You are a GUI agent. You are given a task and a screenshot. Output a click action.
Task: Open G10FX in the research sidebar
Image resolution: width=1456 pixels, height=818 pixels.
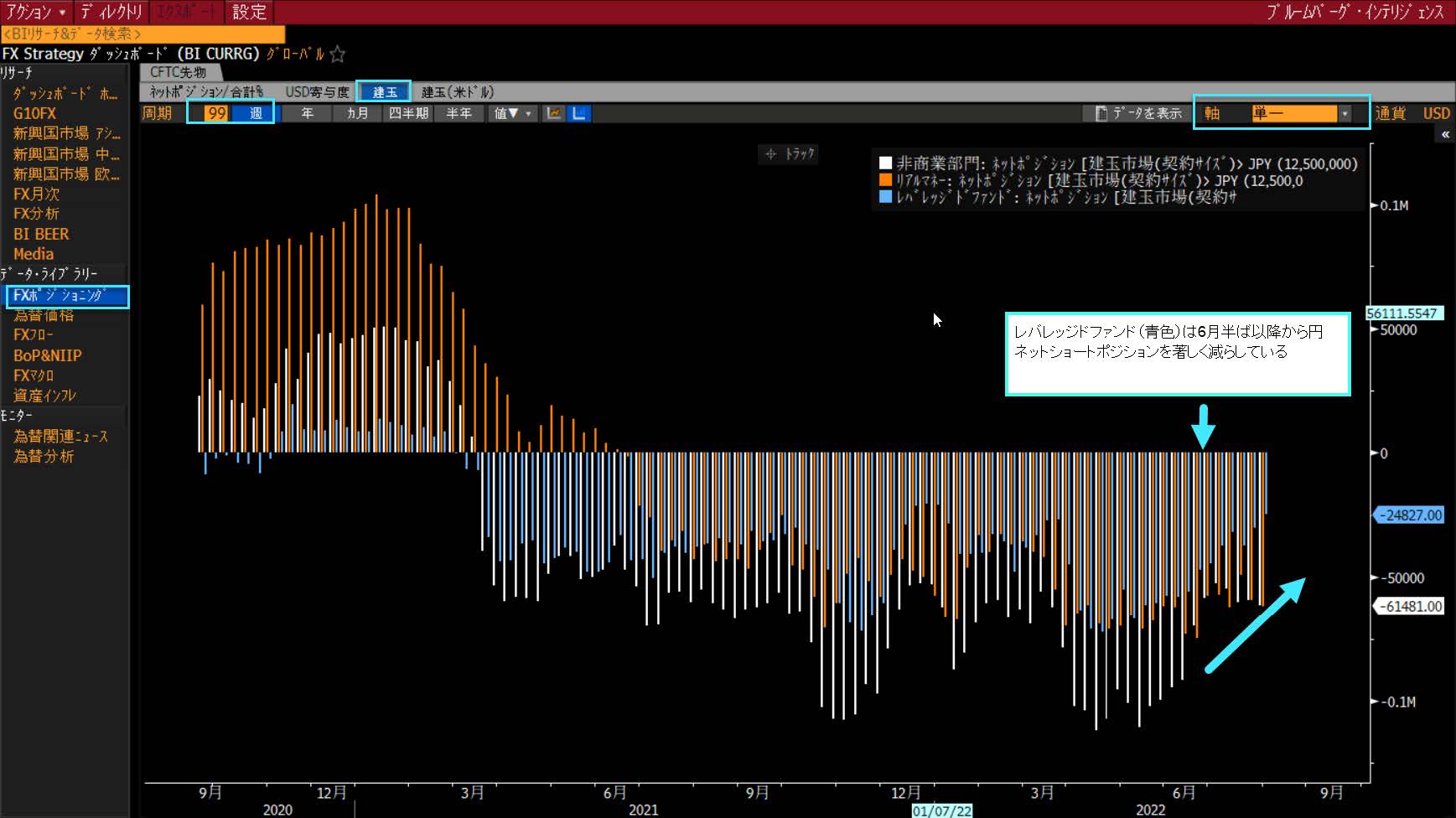34,113
